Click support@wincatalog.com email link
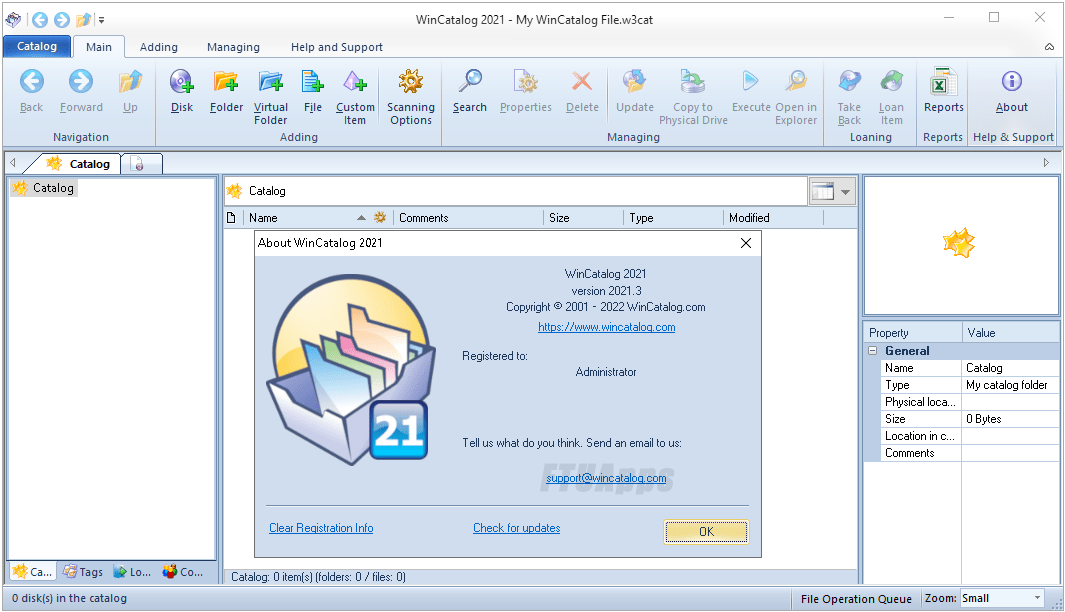1065x612 pixels. [x=606, y=478]
